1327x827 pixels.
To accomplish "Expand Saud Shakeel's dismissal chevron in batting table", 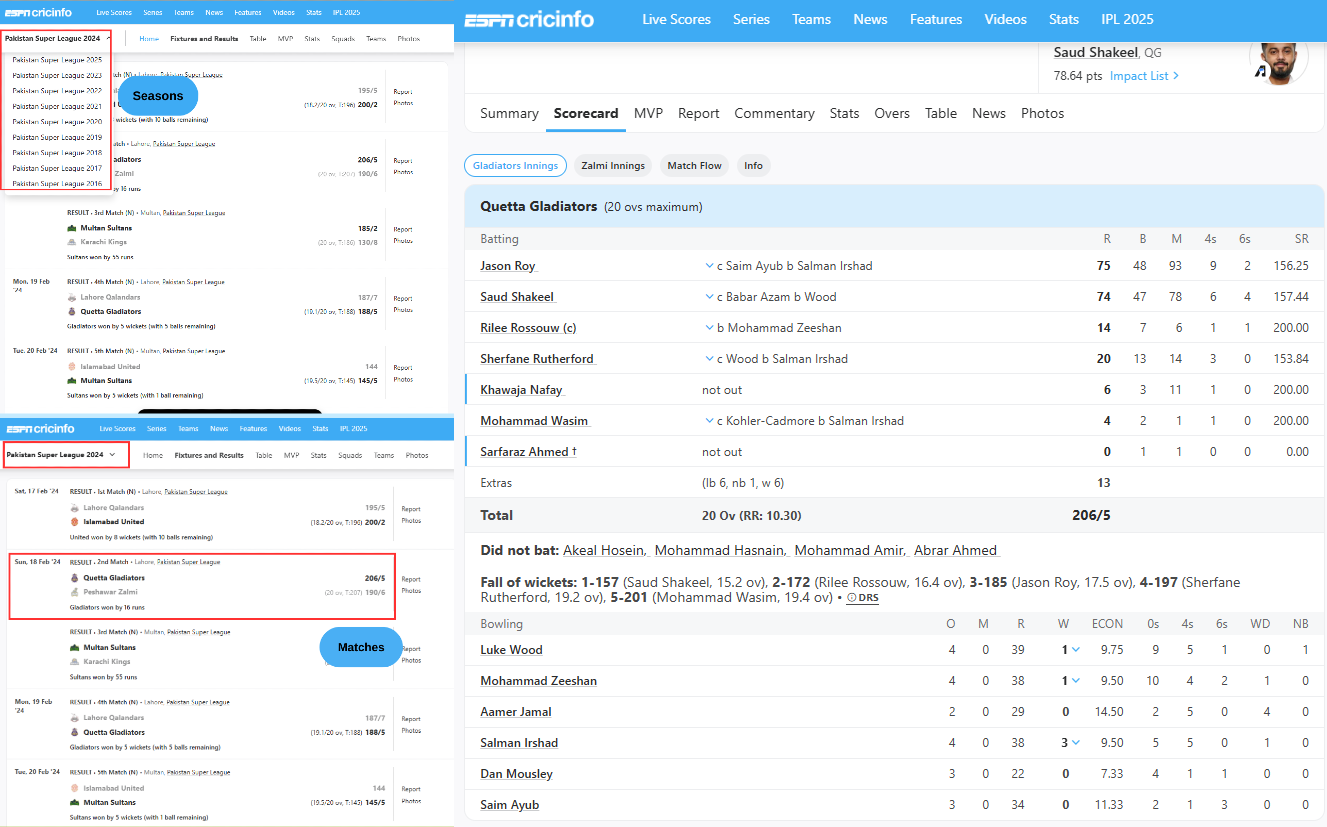I will pyautogui.click(x=709, y=297).
